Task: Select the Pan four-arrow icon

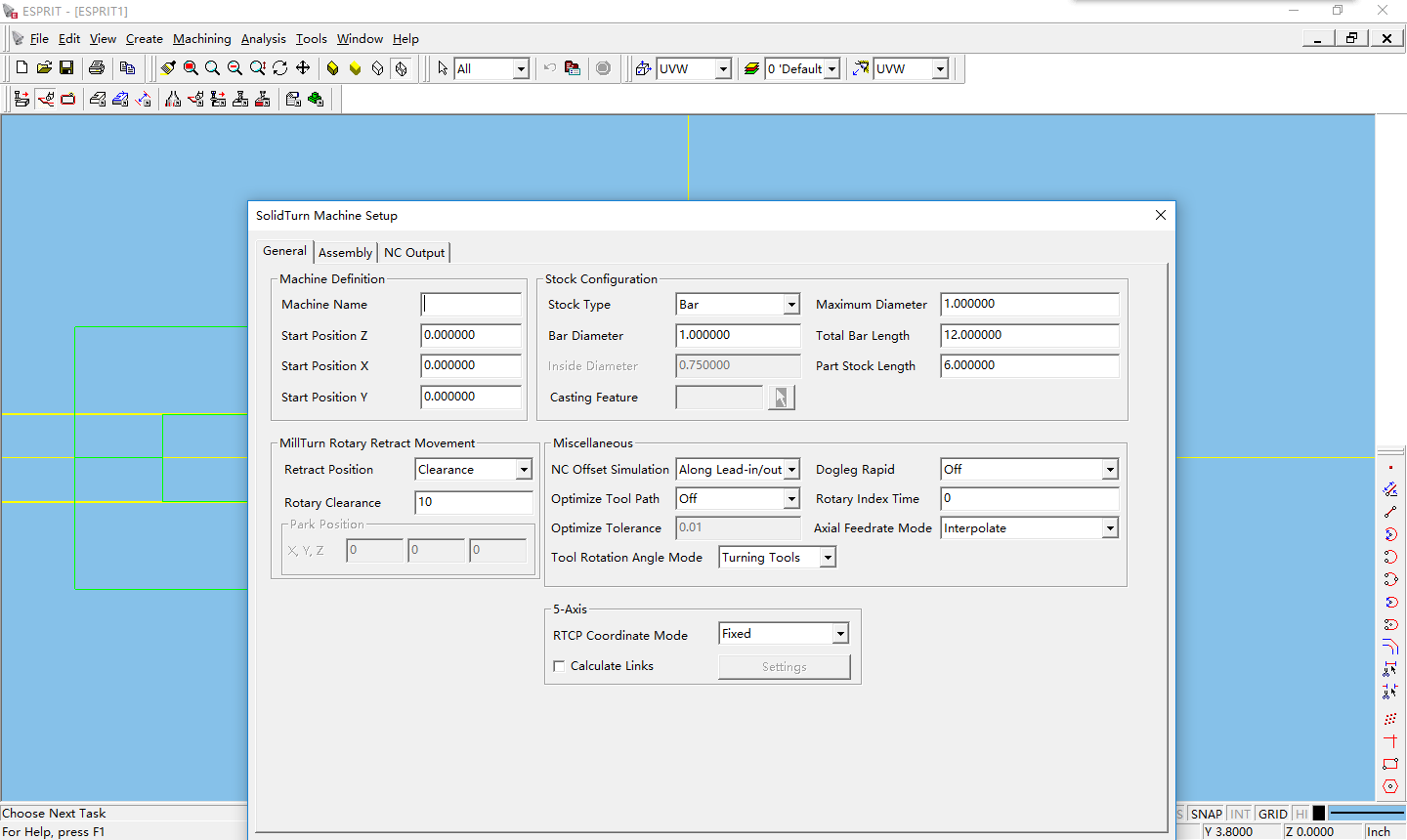Action: 303,68
